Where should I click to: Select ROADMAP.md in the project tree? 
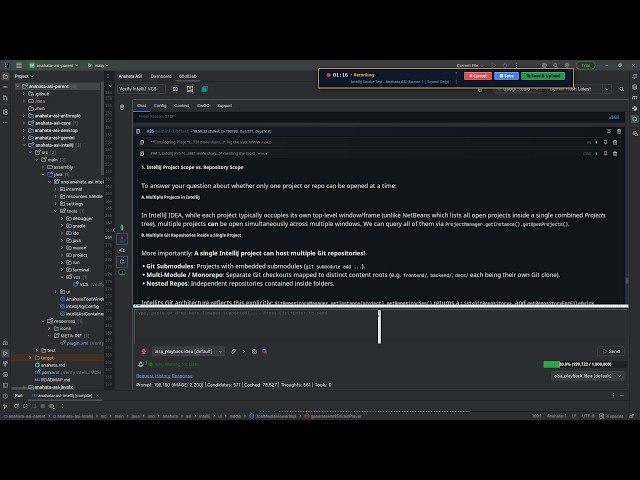pos(52,380)
